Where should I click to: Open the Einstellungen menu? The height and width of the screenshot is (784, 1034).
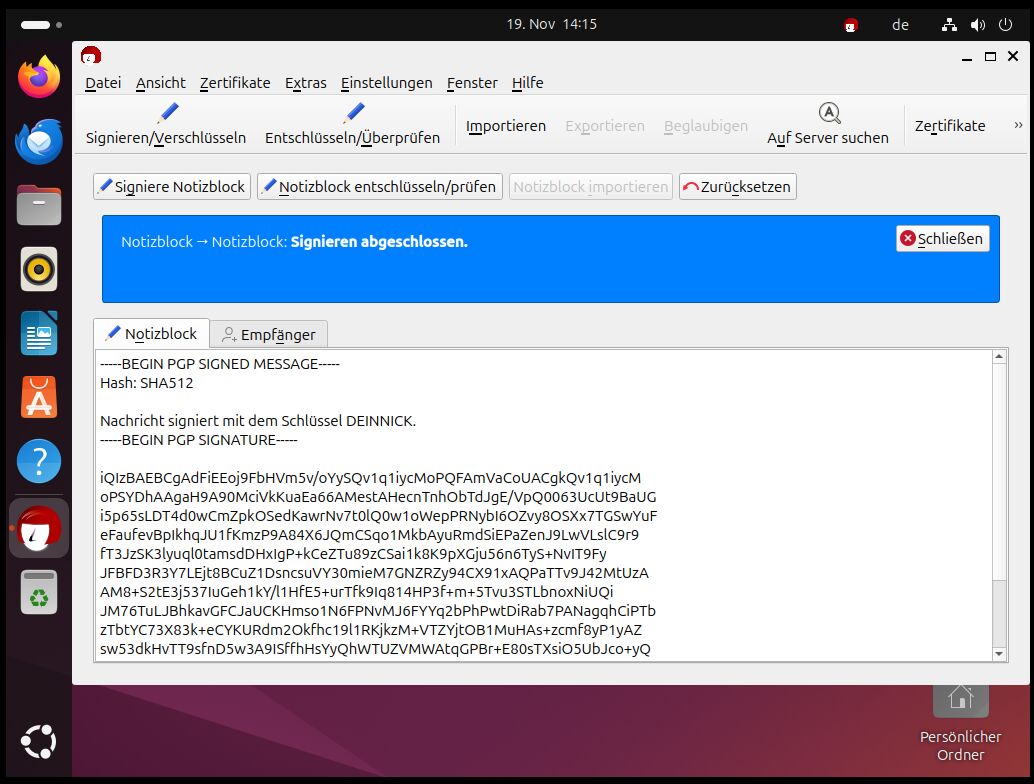(x=386, y=83)
